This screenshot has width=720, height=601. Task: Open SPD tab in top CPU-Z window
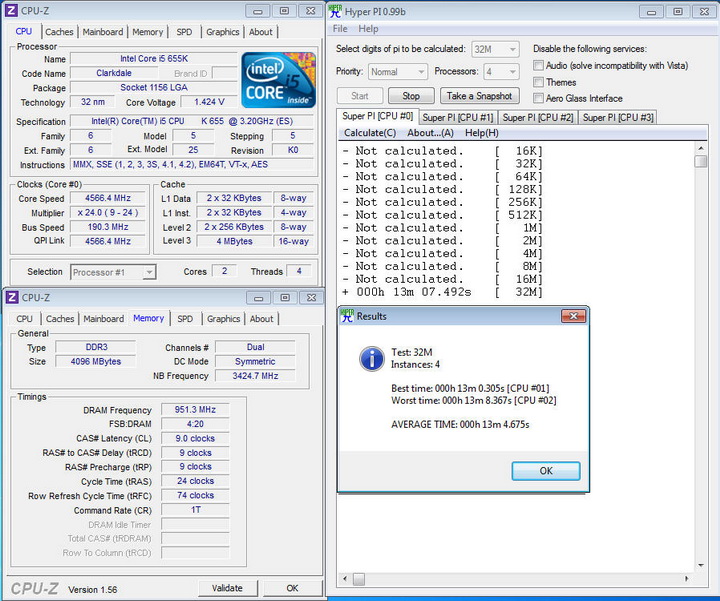coord(184,32)
